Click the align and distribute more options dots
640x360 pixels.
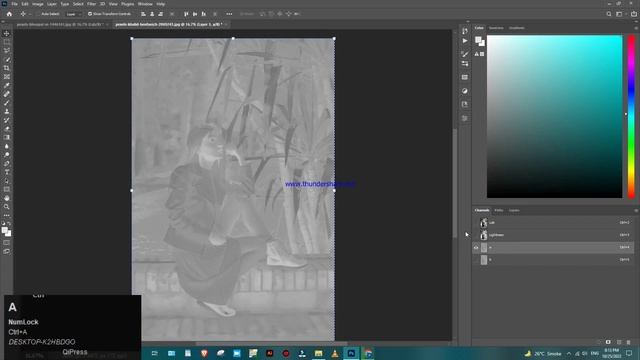tap(229, 14)
